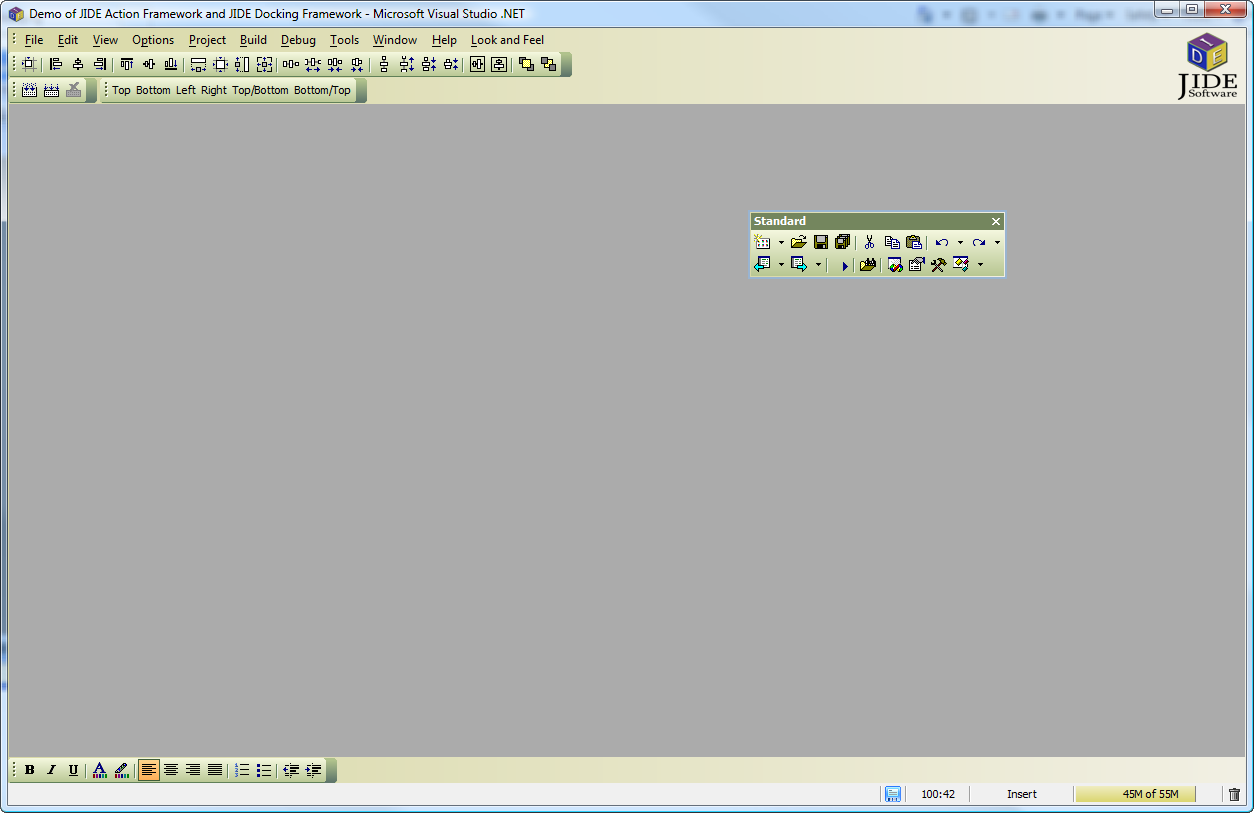The width and height of the screenshot is (1254, 813).
Task: Make vertical spacing equal between controls
Action: pyautogui.click(x=384, y=64)
